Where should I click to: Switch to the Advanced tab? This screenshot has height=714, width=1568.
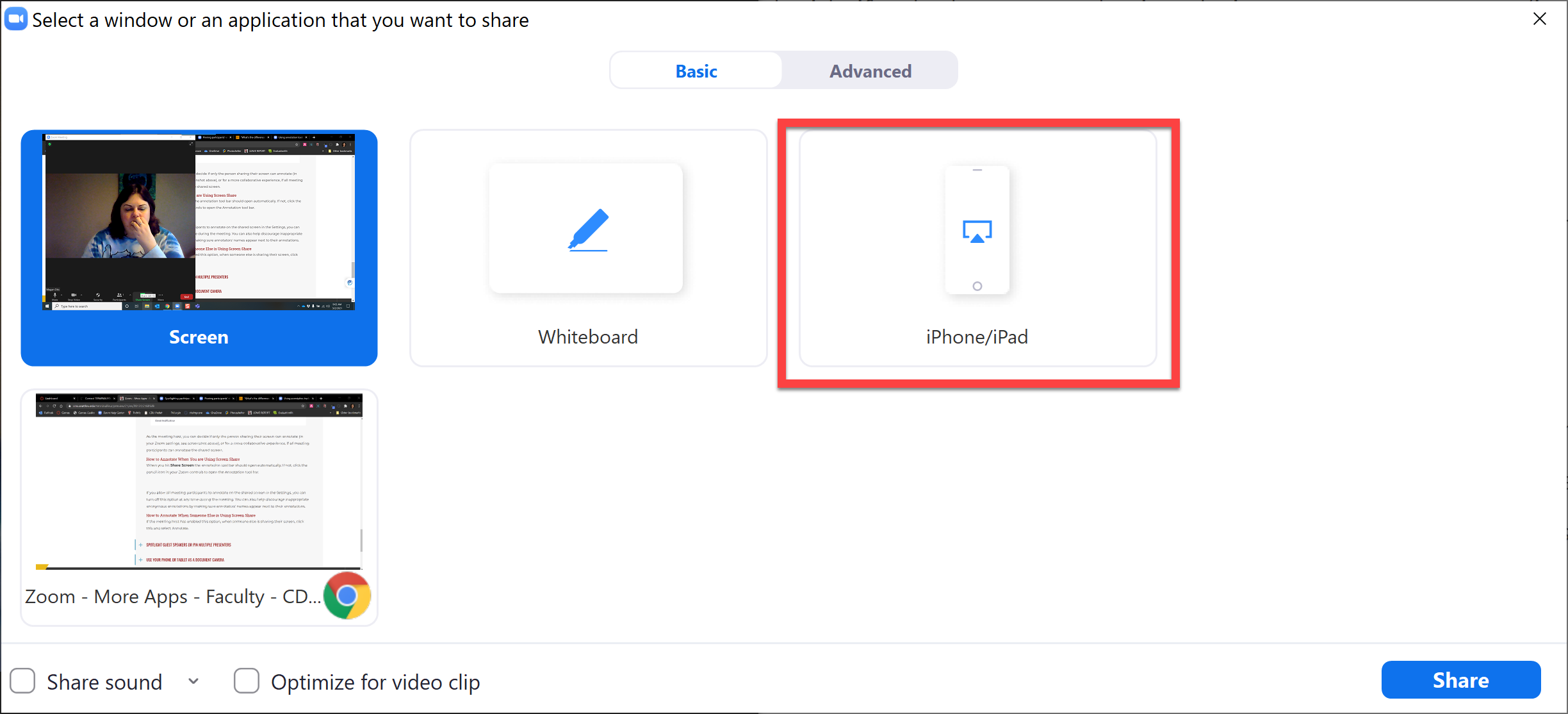[870, 71]
